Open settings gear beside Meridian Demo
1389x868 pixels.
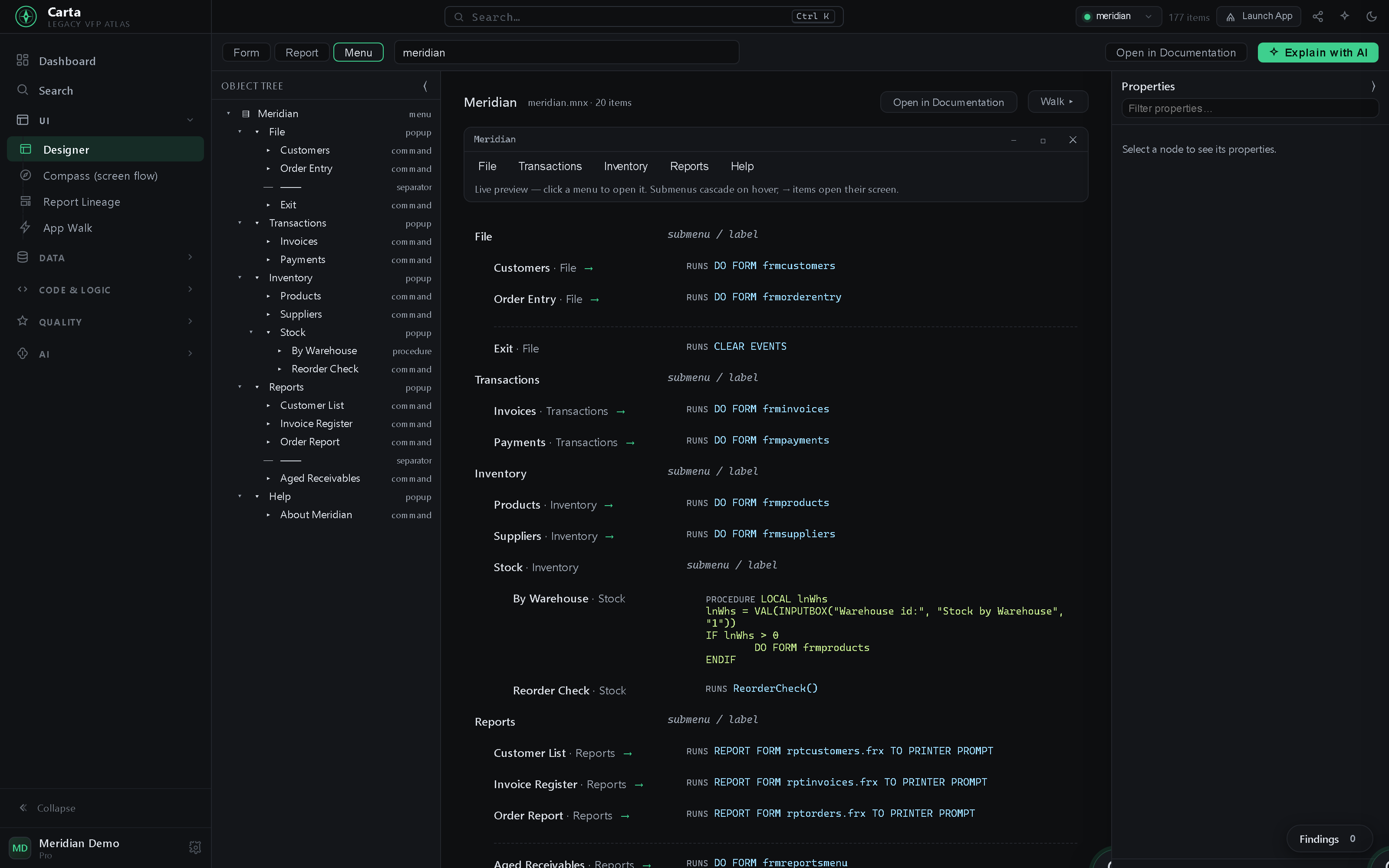point(194,847)
